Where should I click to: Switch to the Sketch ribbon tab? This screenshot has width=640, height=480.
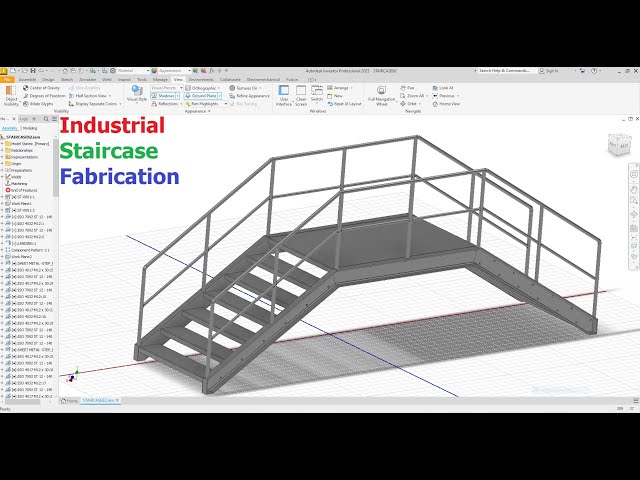(x=67, y=80)
